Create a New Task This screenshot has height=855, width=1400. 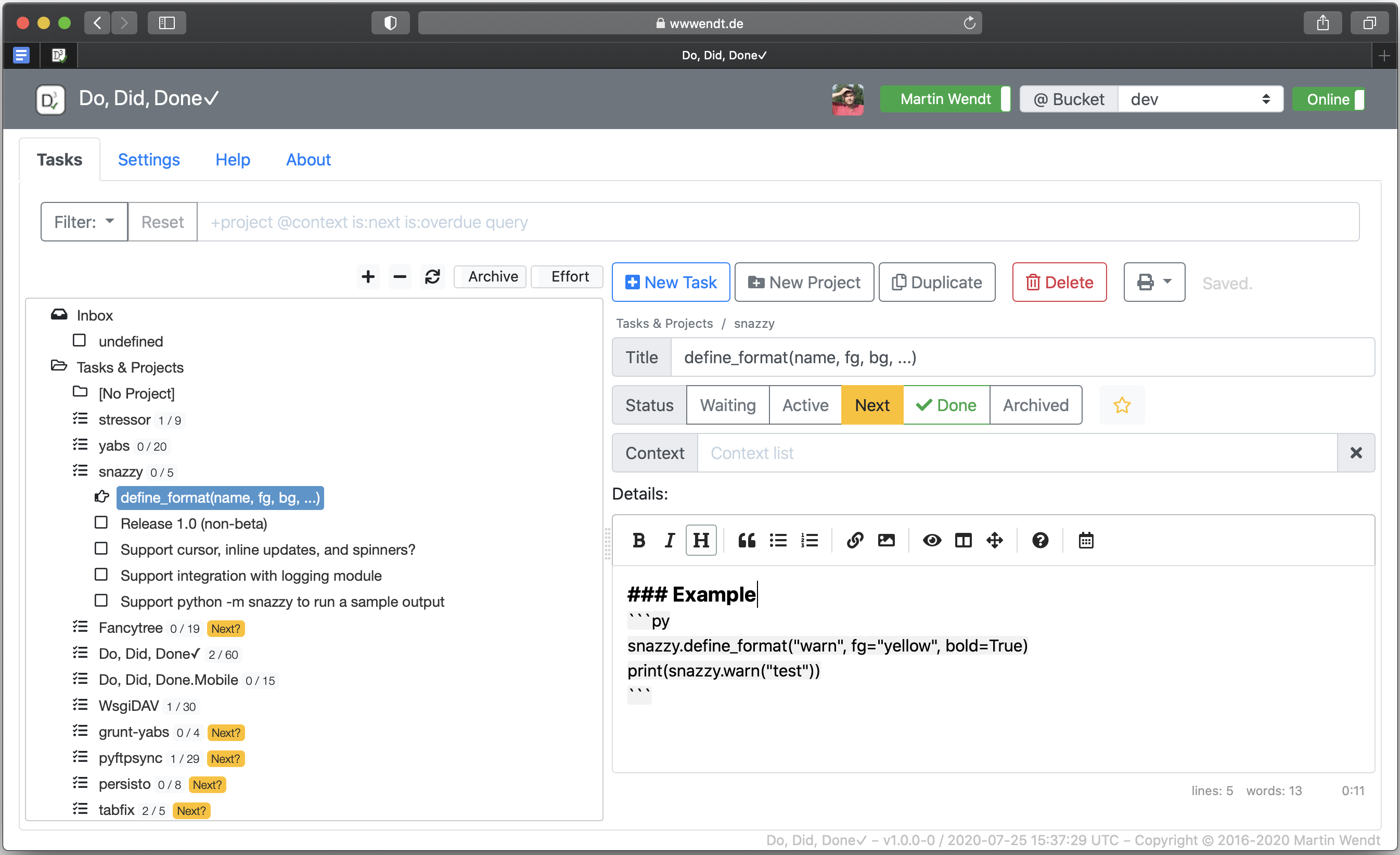(x=671, y=282)
